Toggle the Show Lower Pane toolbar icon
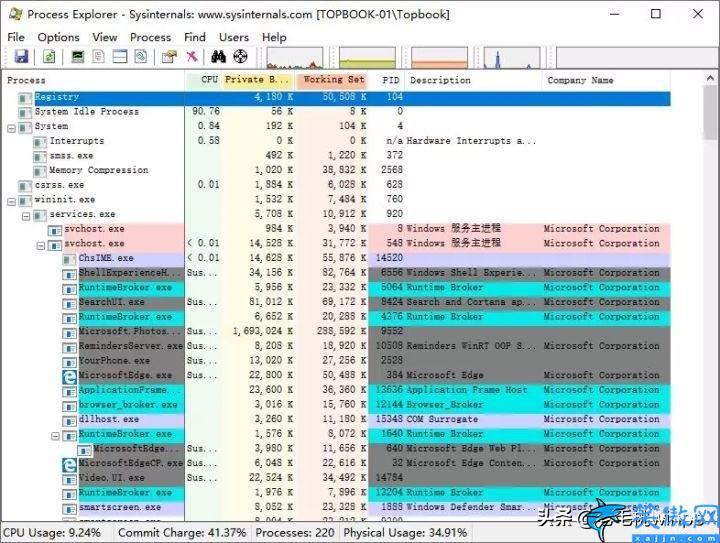Screen dimensions: 720x543 pos(120,56)
